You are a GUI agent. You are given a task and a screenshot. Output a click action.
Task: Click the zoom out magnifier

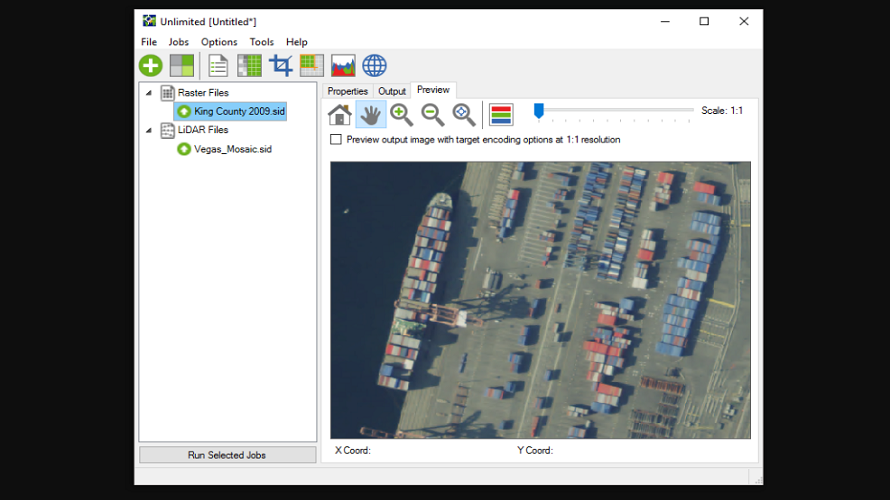point(432,115)
